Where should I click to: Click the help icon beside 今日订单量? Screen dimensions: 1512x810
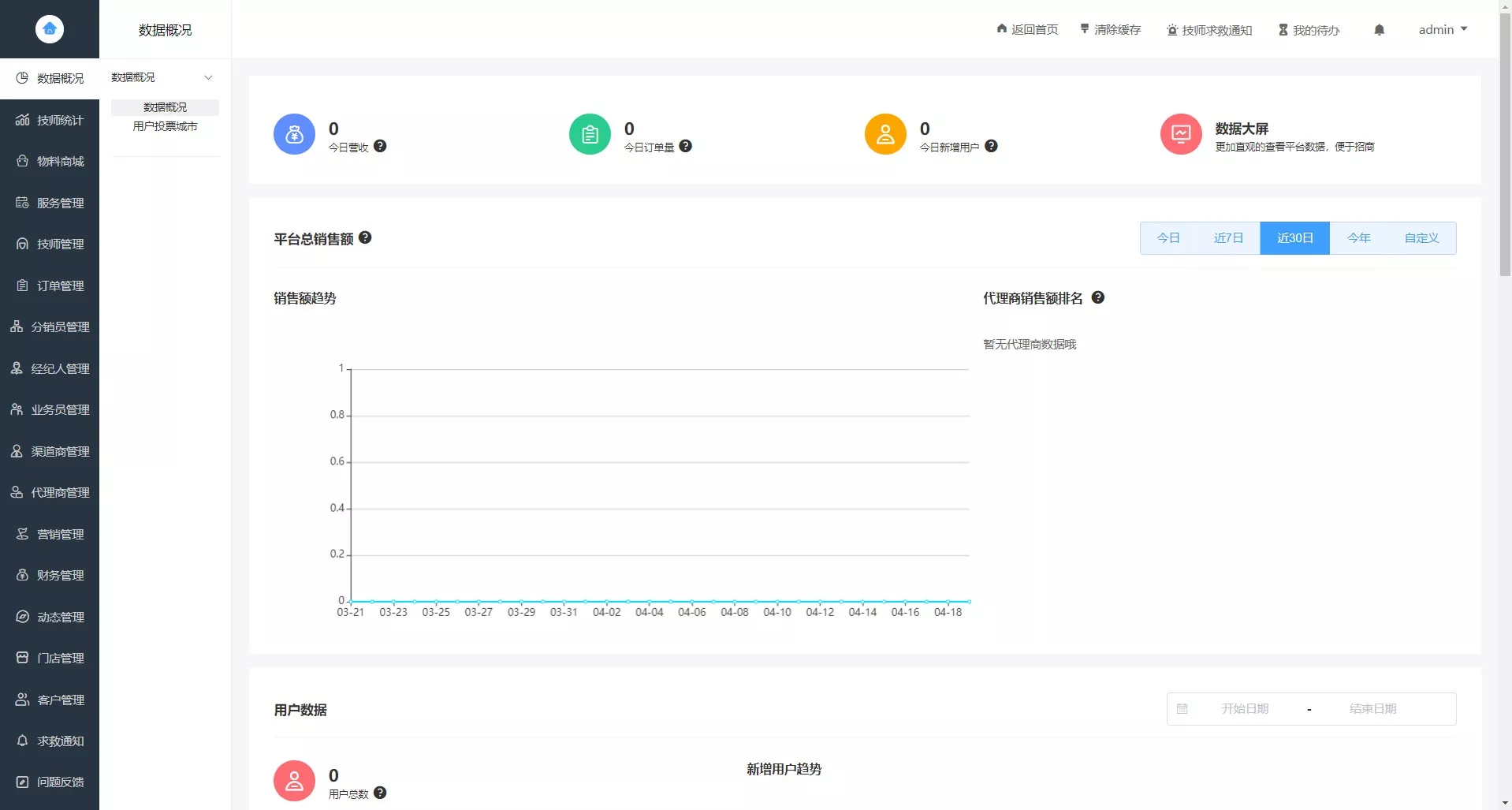coord(686,146)
